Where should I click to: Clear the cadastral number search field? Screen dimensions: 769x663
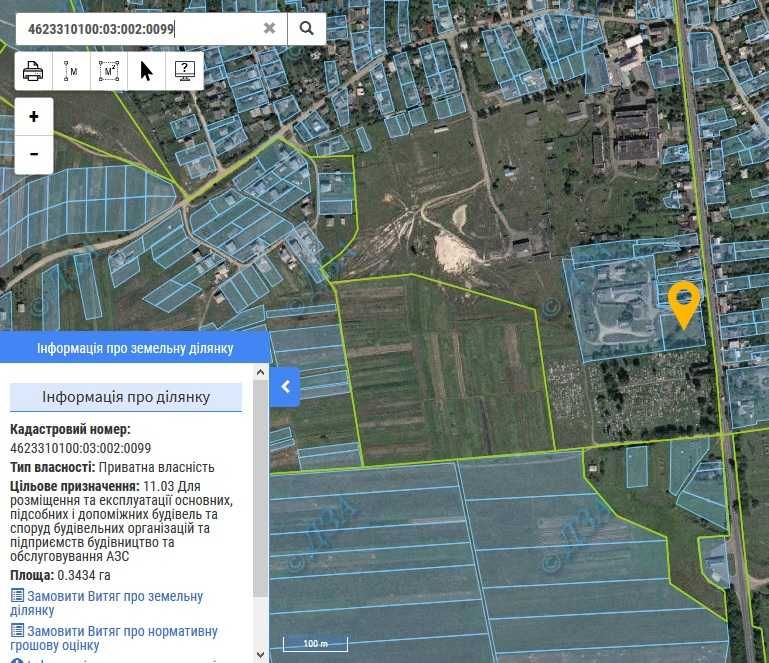(269, 28)
